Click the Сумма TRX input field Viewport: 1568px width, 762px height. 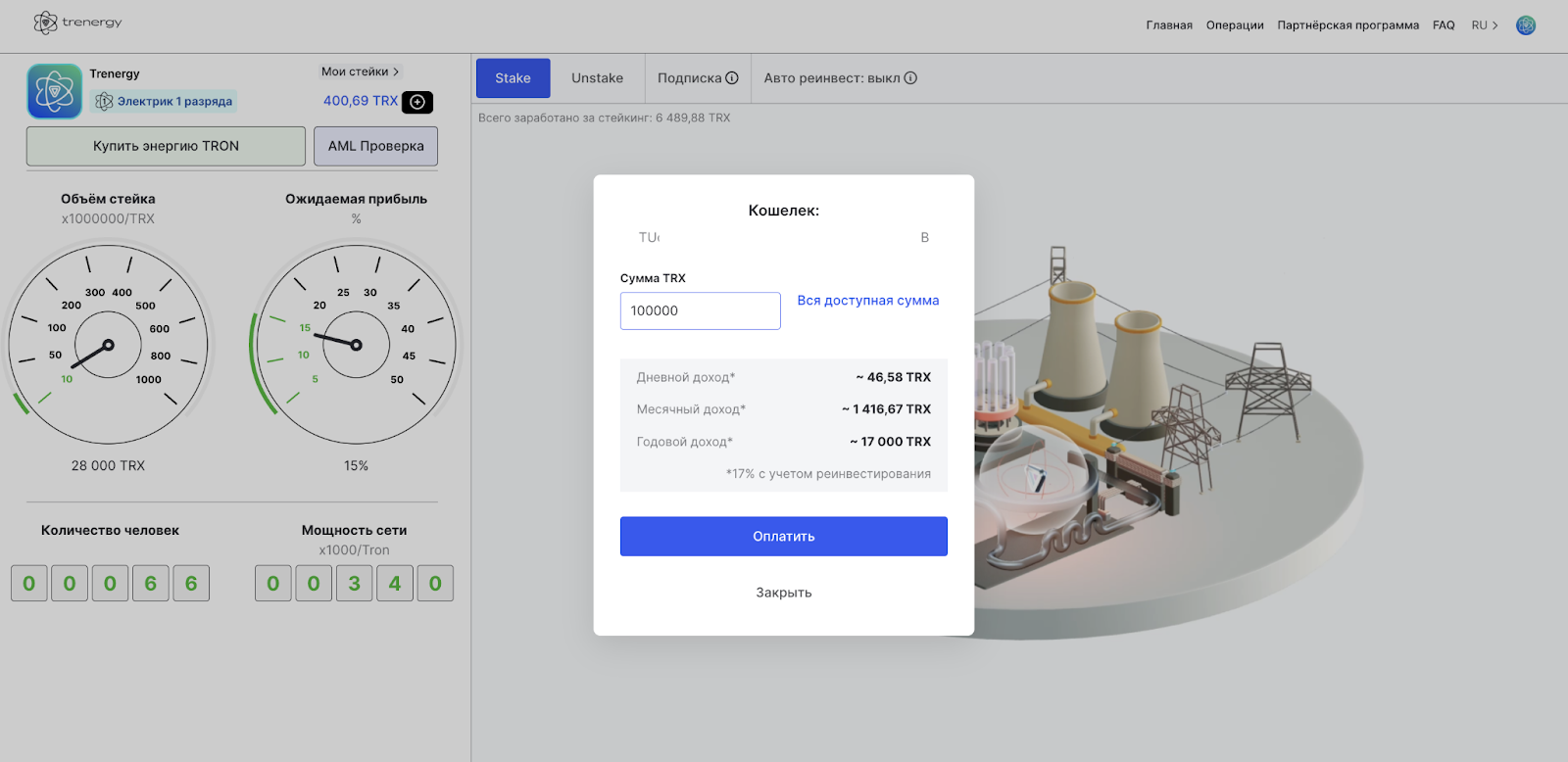click(701, 310)
